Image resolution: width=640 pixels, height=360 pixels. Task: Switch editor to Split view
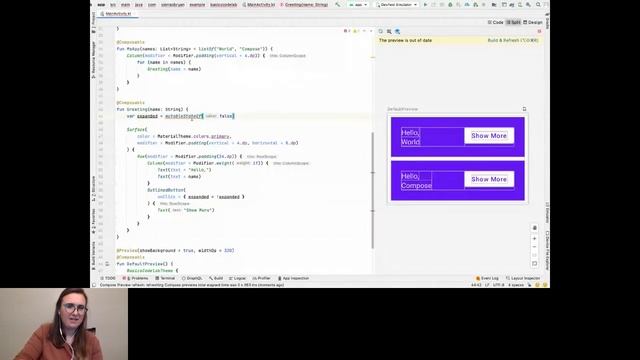[513, 22]
